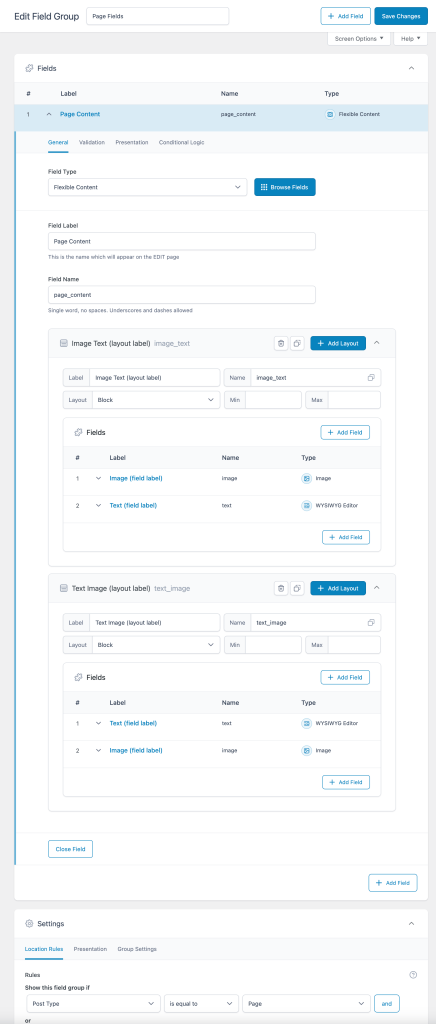The image size is (436, 1024).
Task: Switch to the Validation tab
Action: (x=92, y=142)
